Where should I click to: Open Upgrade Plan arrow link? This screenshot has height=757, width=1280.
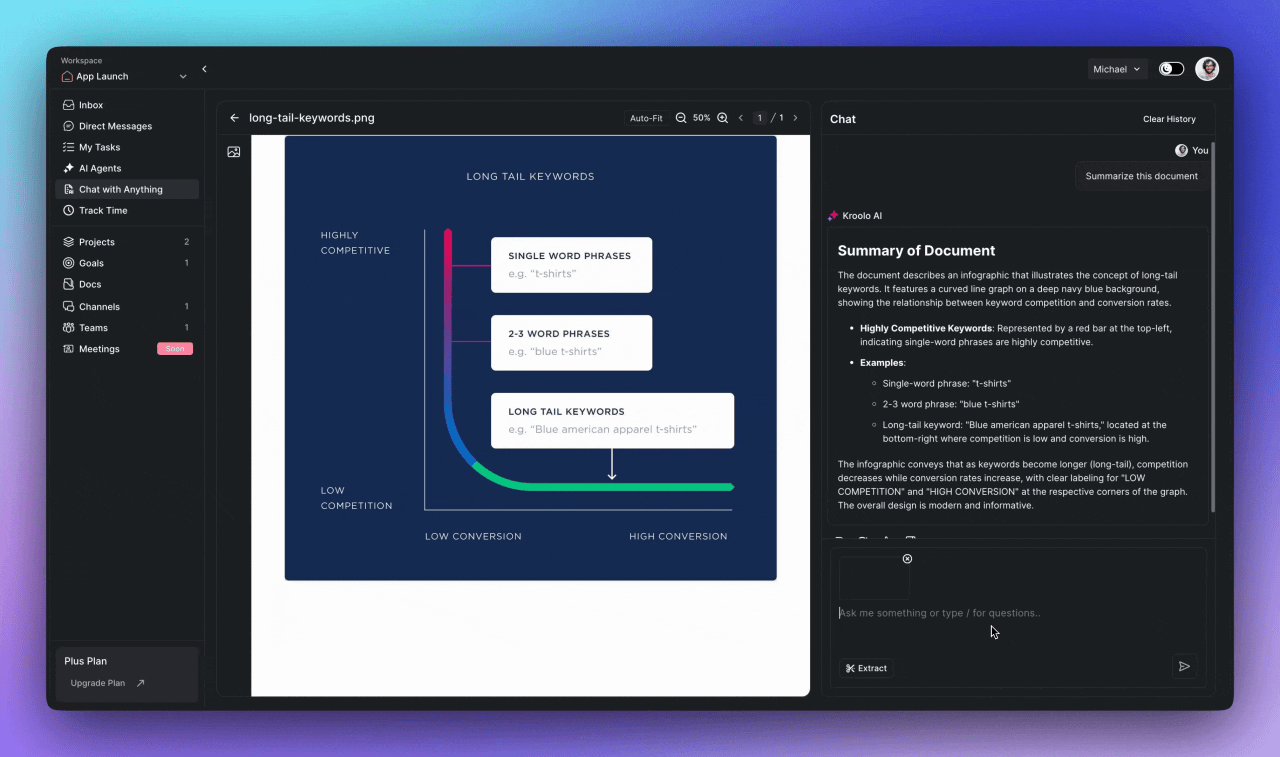point(140,684)
